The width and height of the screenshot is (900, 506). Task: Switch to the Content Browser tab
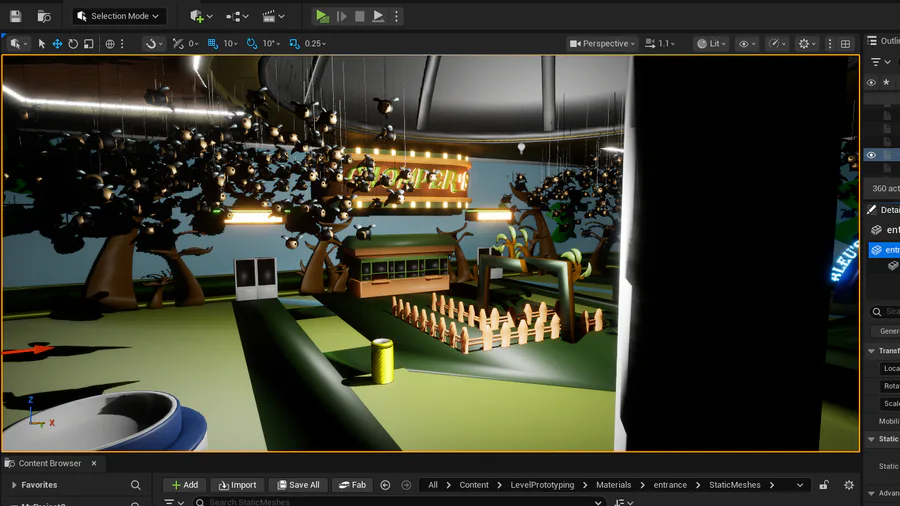pyautogui.click(x=50, y=463)
